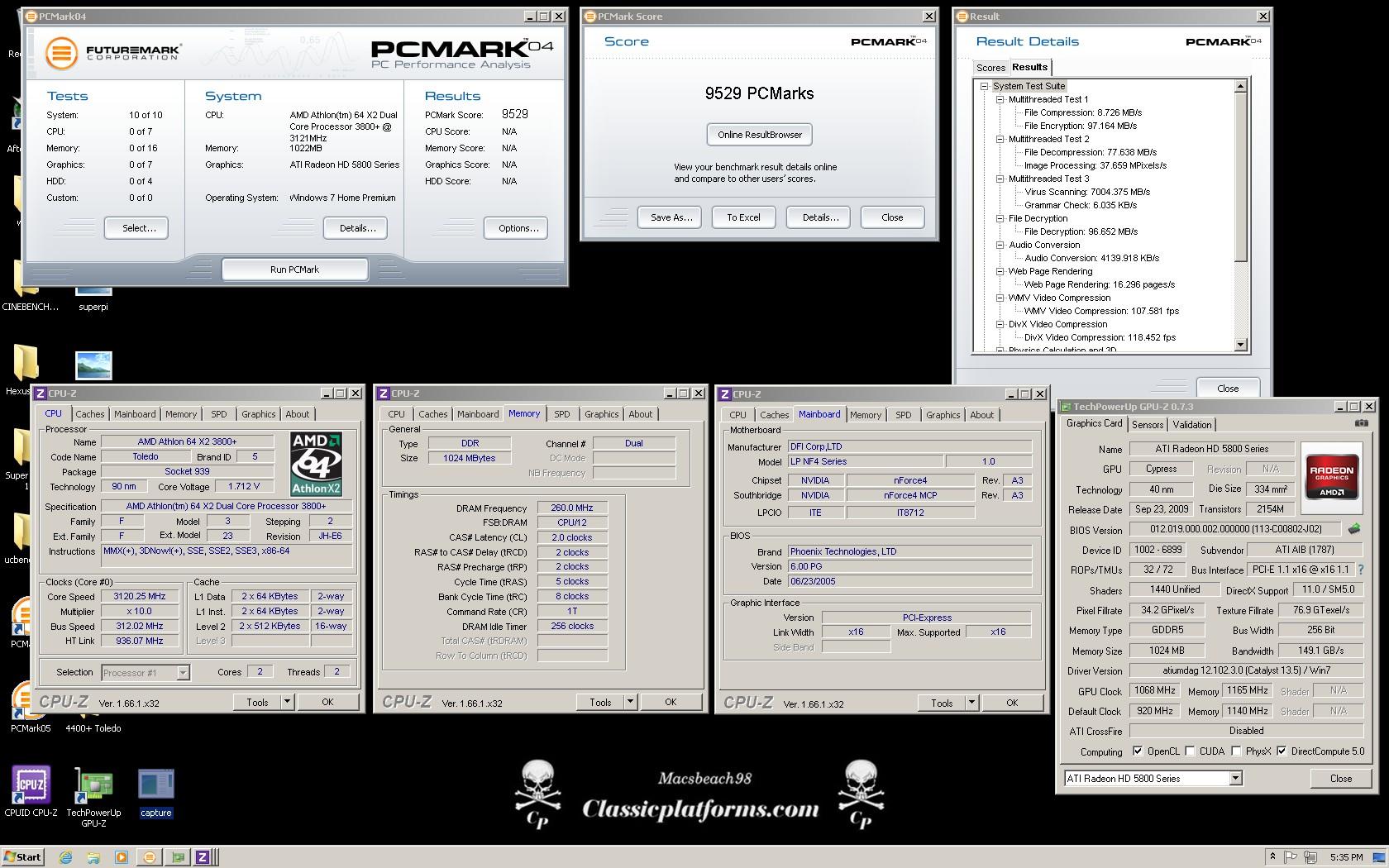Image resolution: width=1389 pixels, height=868 pixels.
Task: Select the 'Virus Scanning: 7004.375 MB/s' row
Action: coord(1087,192)
